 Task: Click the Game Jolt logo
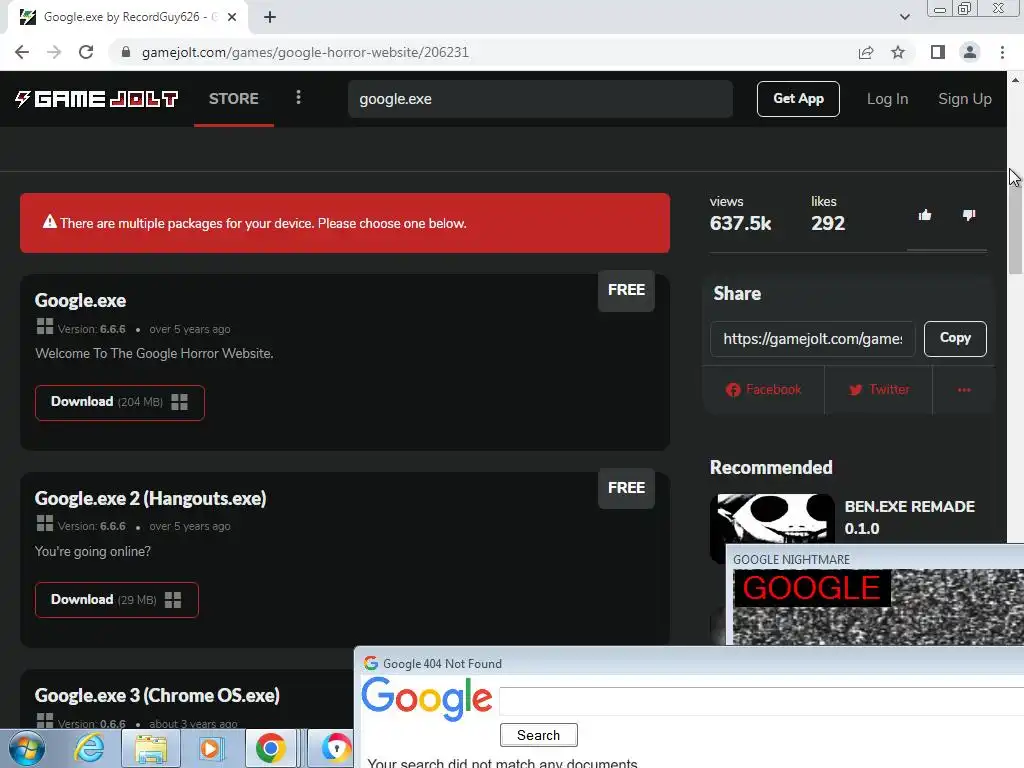[x=97, y=99]
